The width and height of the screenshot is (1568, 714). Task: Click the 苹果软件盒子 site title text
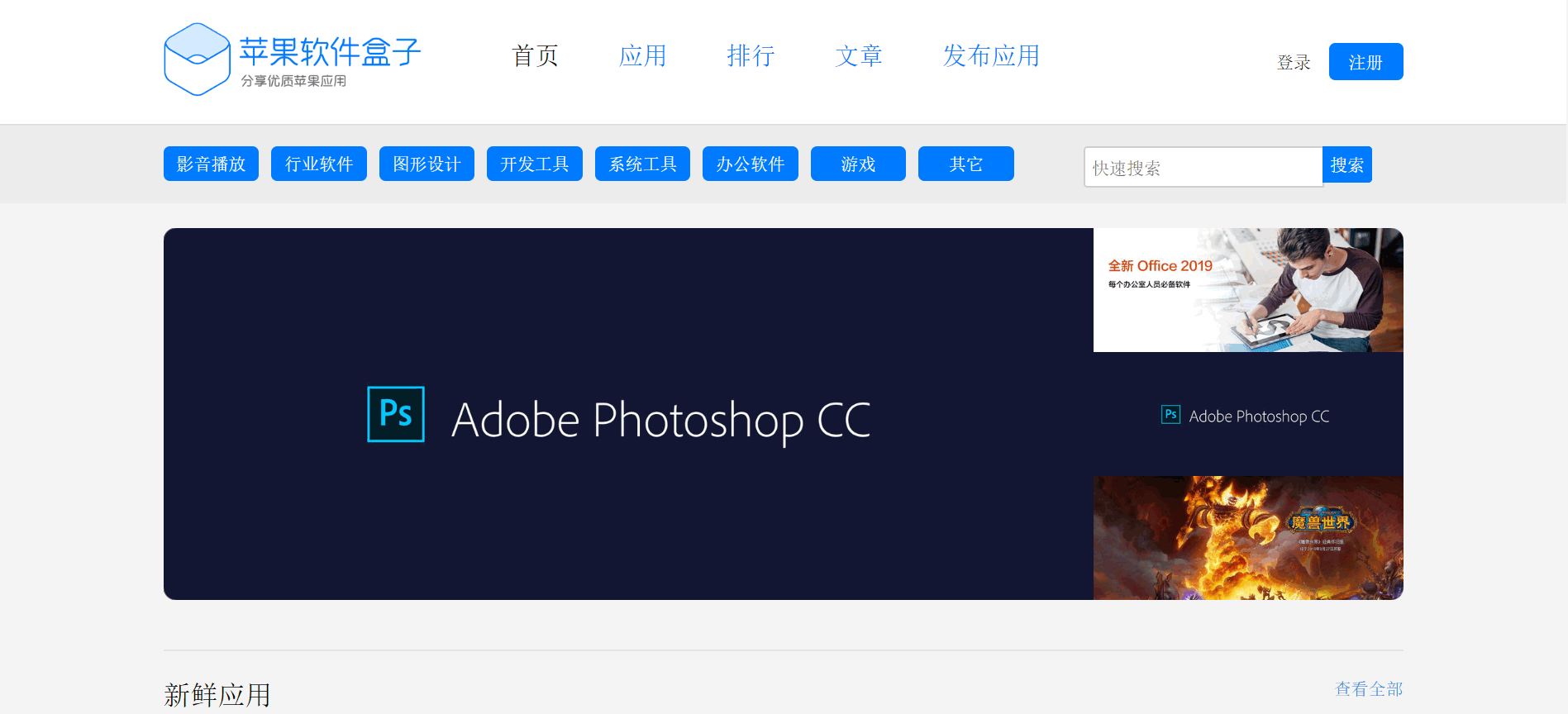point(331,51)
